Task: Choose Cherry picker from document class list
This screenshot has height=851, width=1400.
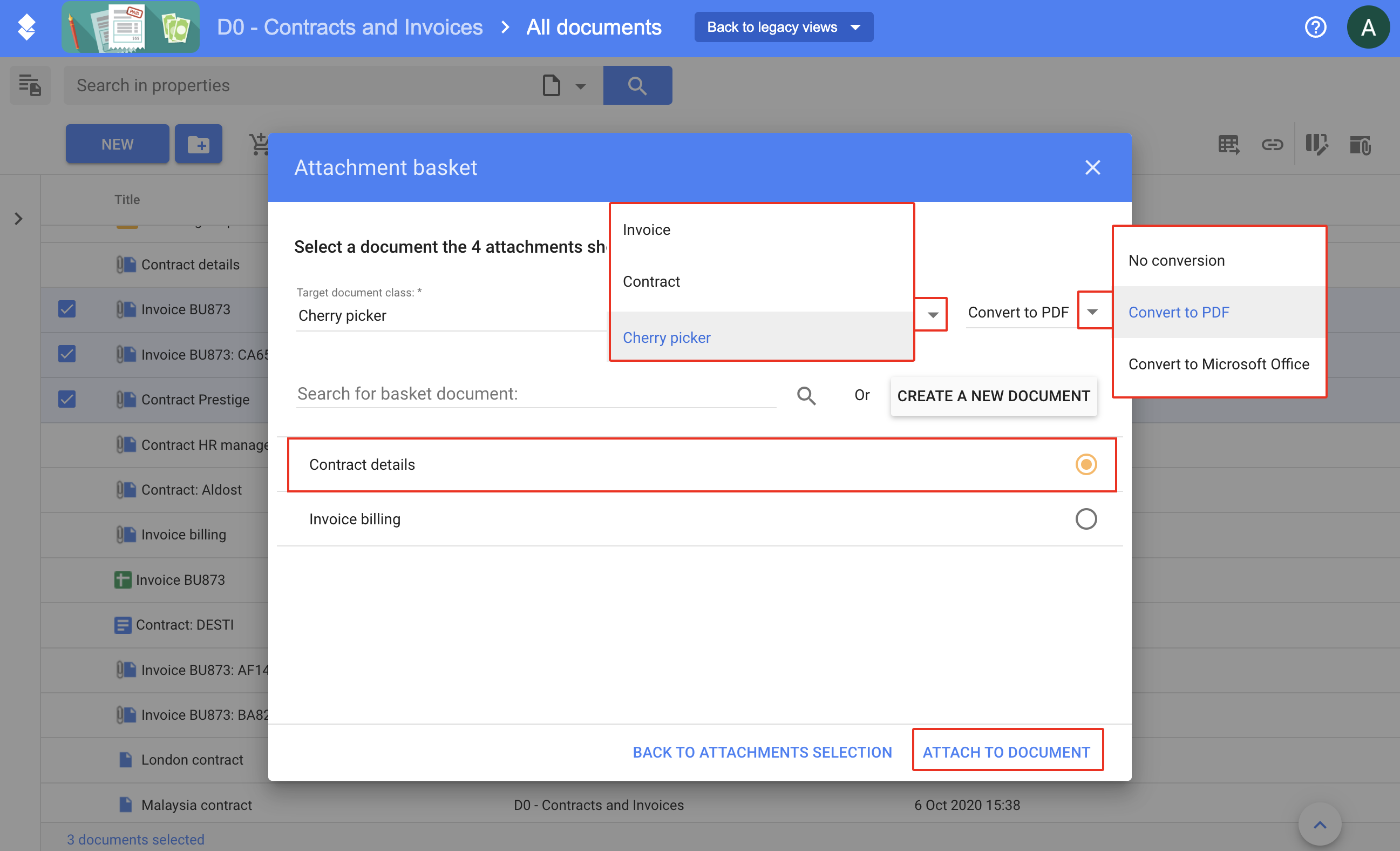Action: tap(762, 337)
